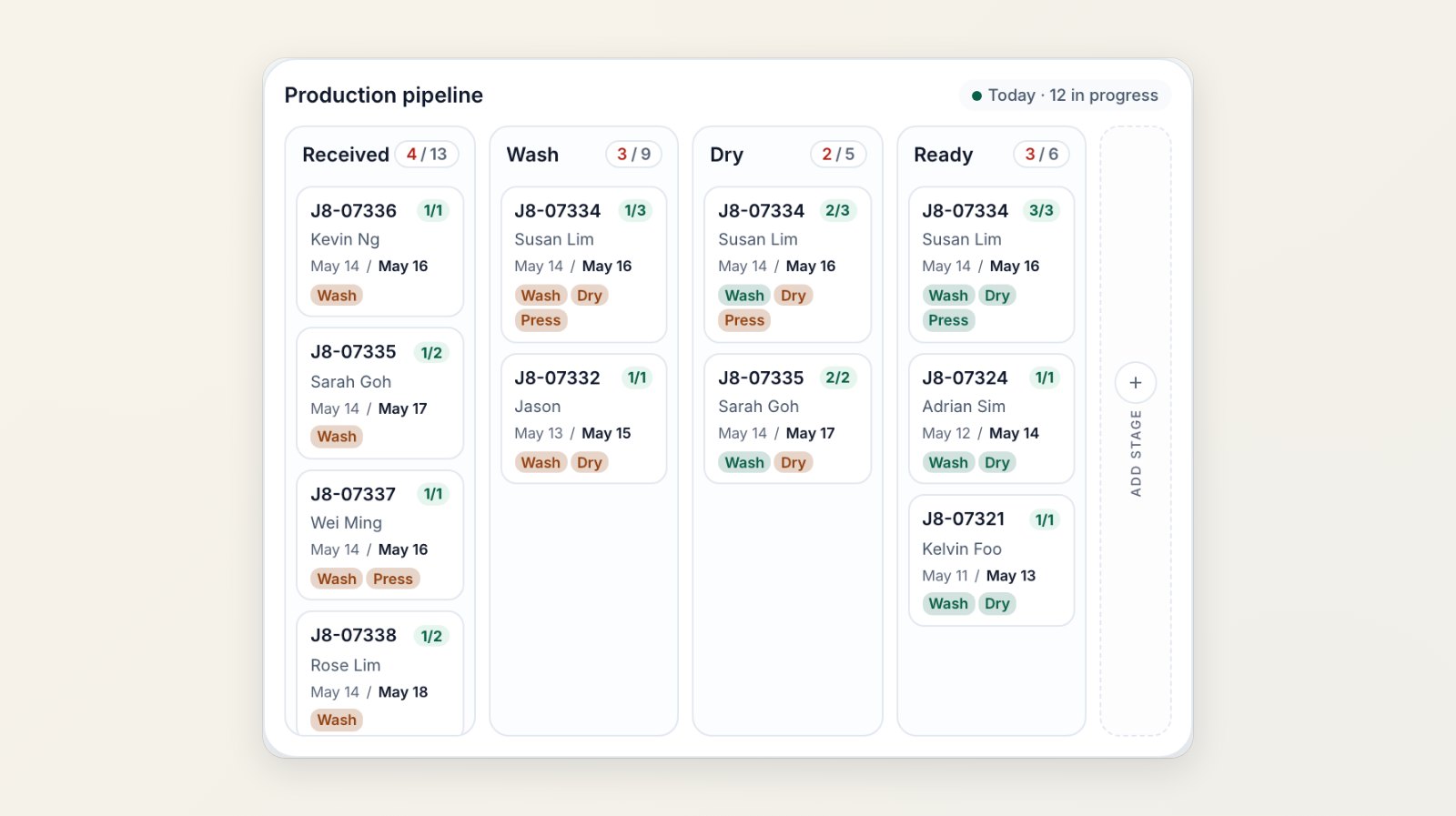This screenshot has height=816, width=1456.
Task: Click the Press tag on Wei Ming's card
Action: pyautogui.click(x=393, y=579)
